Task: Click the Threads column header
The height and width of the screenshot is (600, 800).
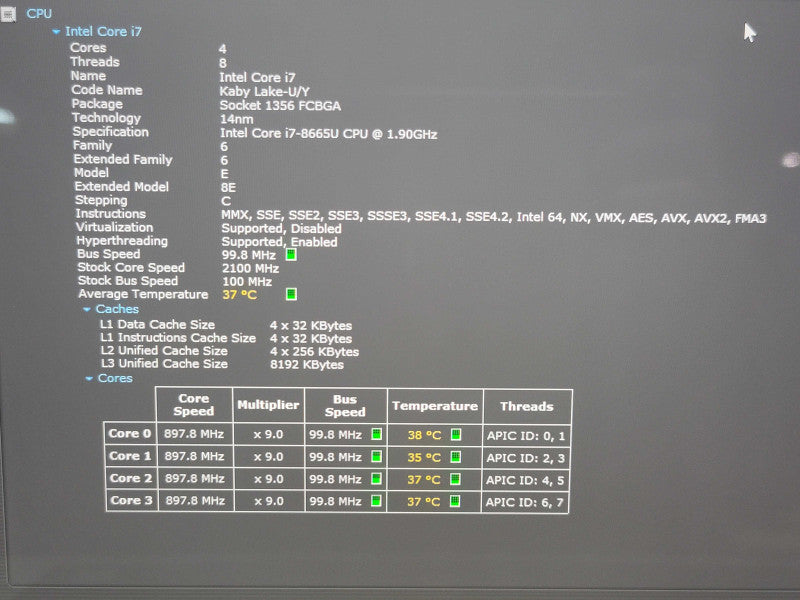Action: [x=527, y=407]
